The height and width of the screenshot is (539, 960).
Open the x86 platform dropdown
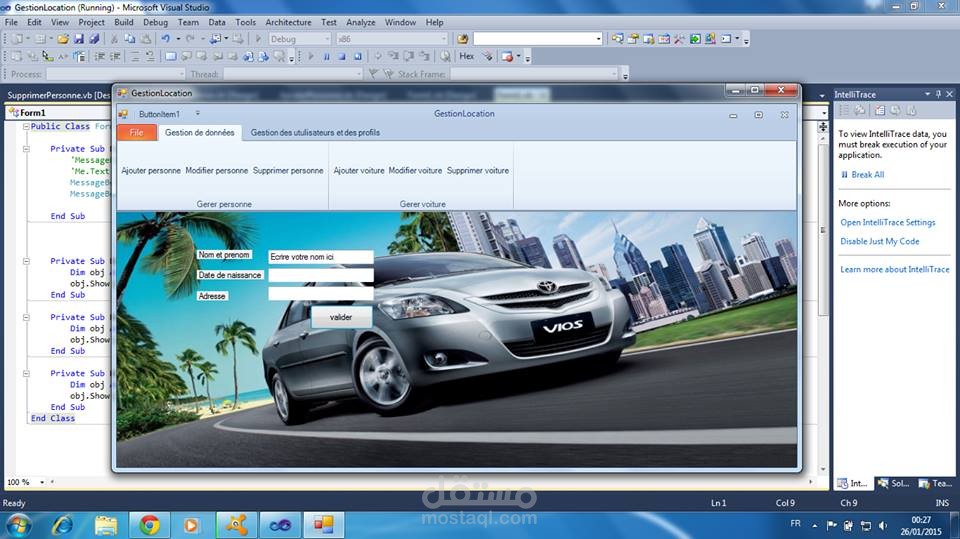tap(444, 39)
